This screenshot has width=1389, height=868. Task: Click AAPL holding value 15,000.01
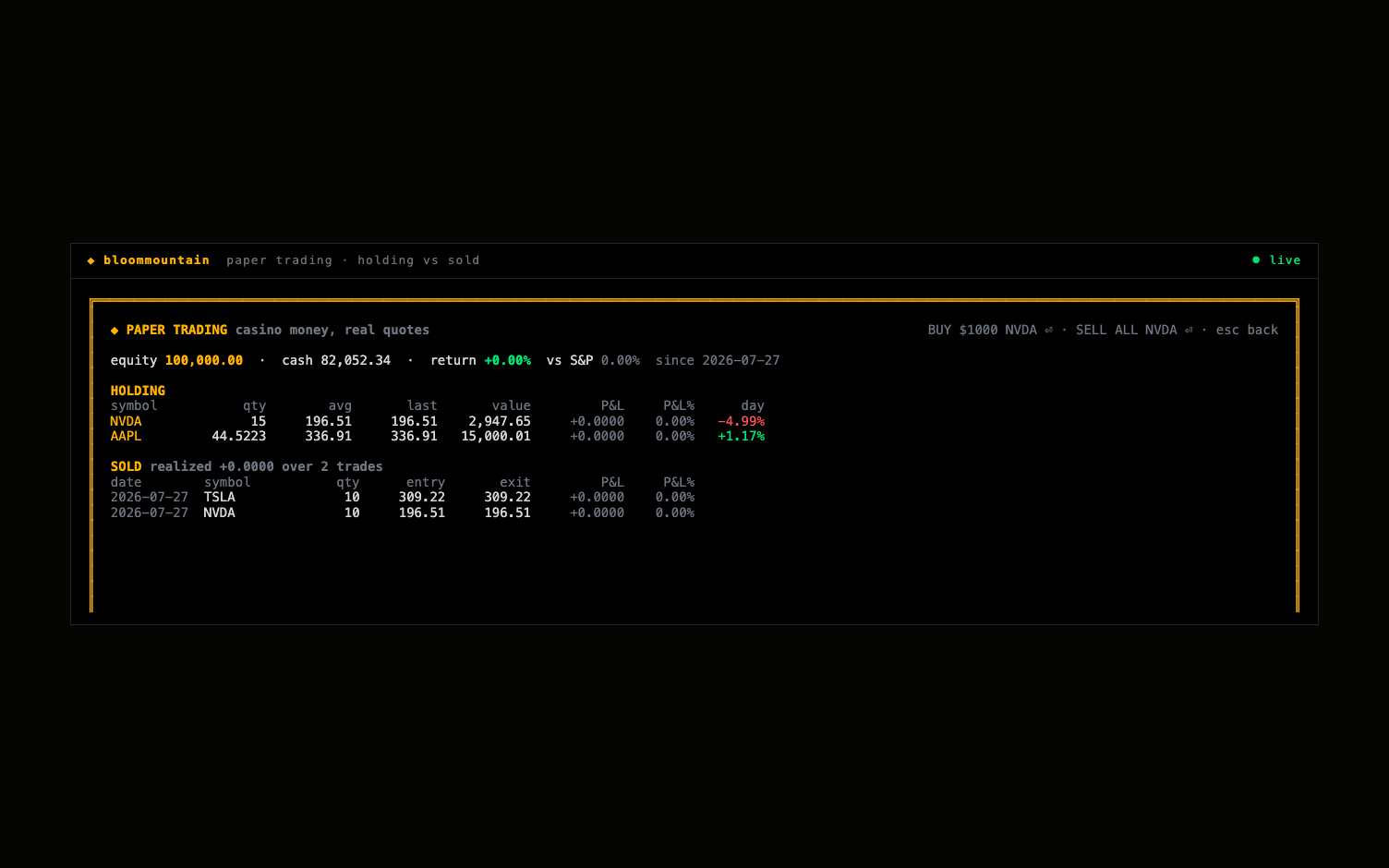pos(496,437)
